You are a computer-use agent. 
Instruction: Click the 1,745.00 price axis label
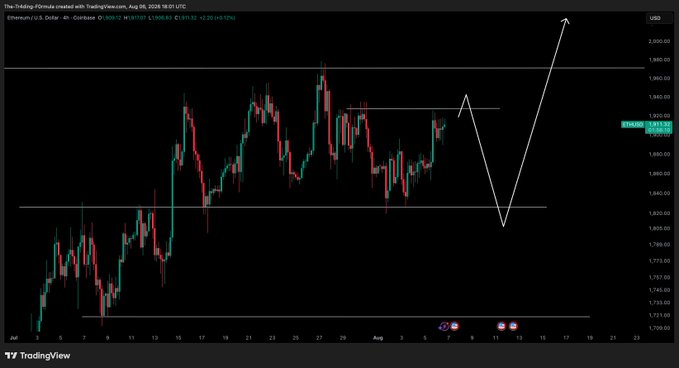(659, 290)
